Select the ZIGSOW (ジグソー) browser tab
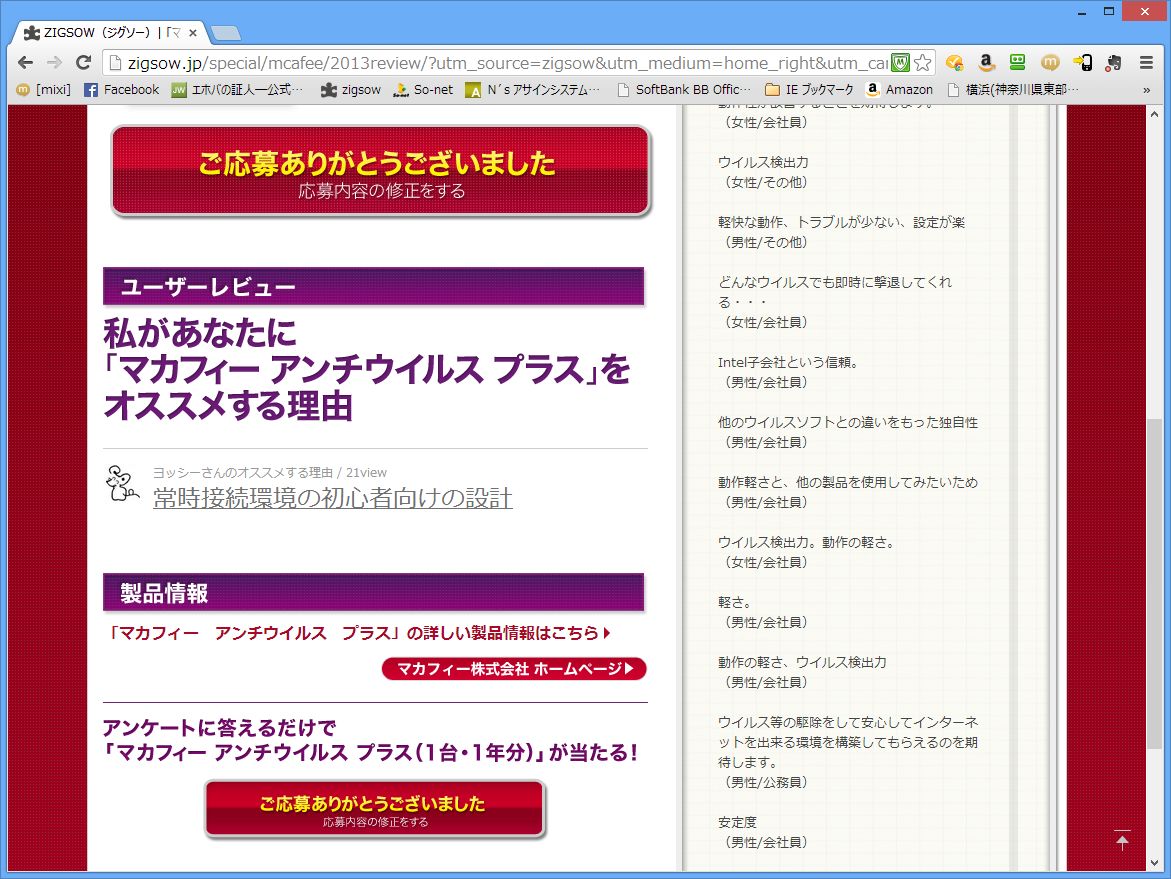The height and width of the screenshot is (879, 1171). (x=111, y=33)
